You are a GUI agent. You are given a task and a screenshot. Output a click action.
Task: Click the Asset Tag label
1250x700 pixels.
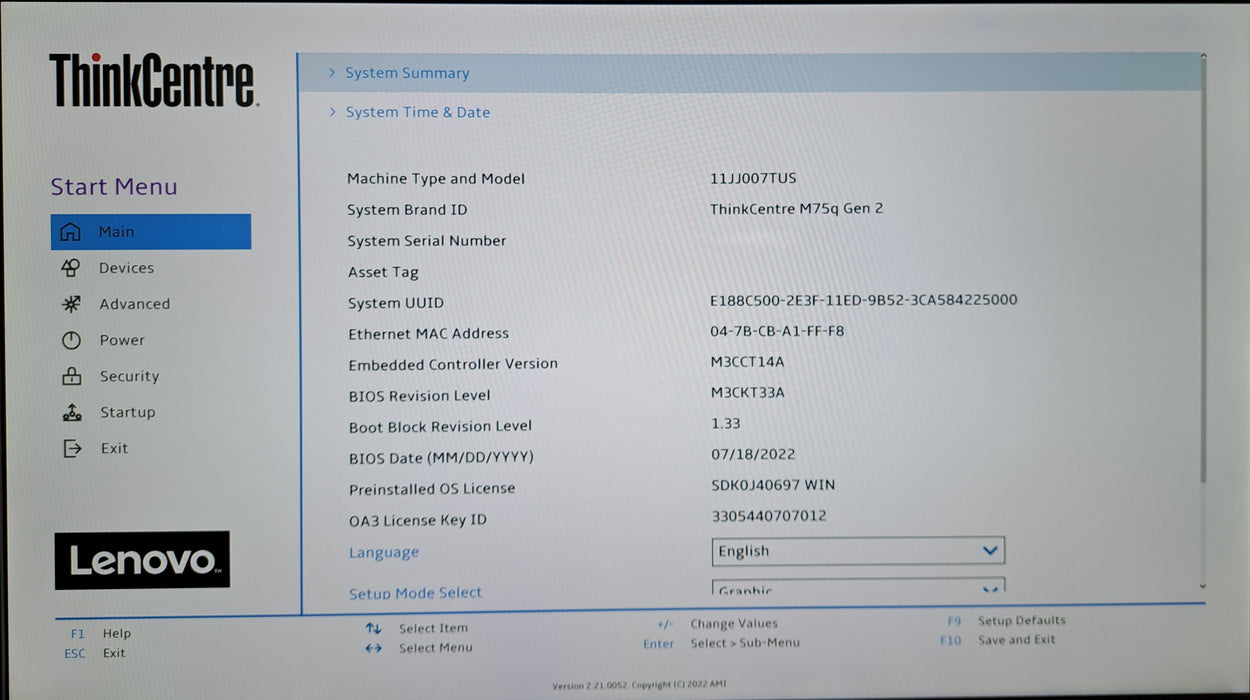pyautogui.click(x=383, y=272)
